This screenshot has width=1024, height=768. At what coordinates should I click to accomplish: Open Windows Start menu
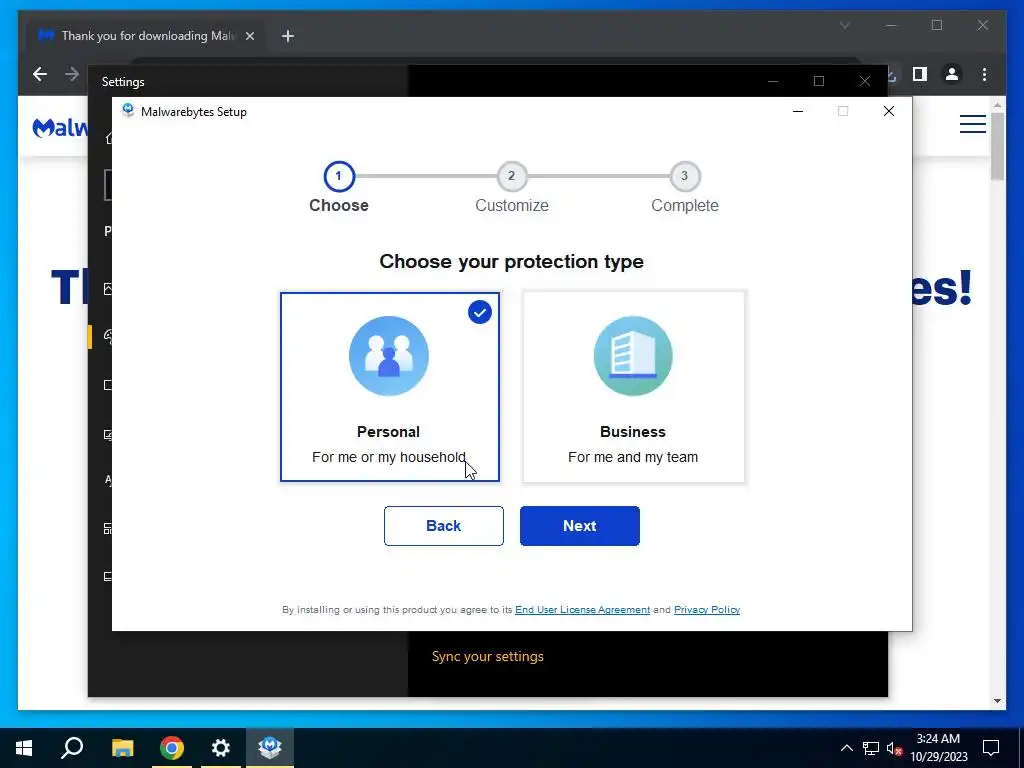24,748
